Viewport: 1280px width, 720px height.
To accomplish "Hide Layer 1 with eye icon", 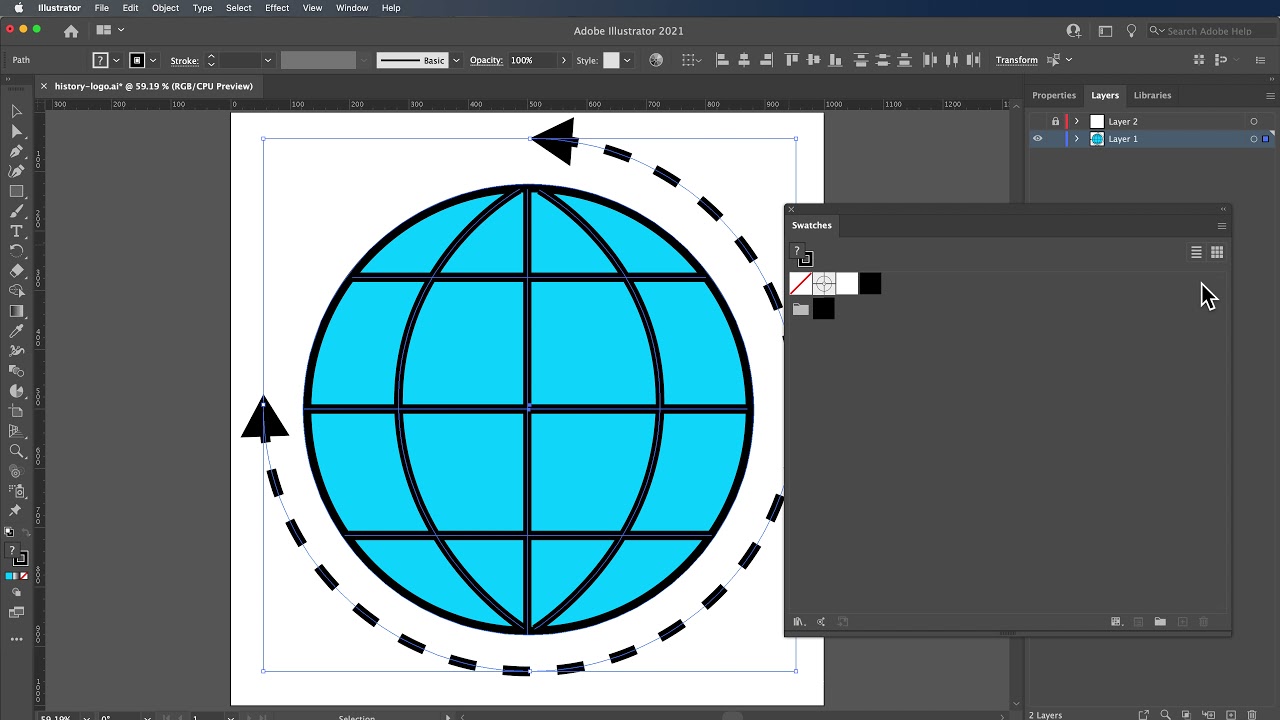I will click(x=1037, y=139).
